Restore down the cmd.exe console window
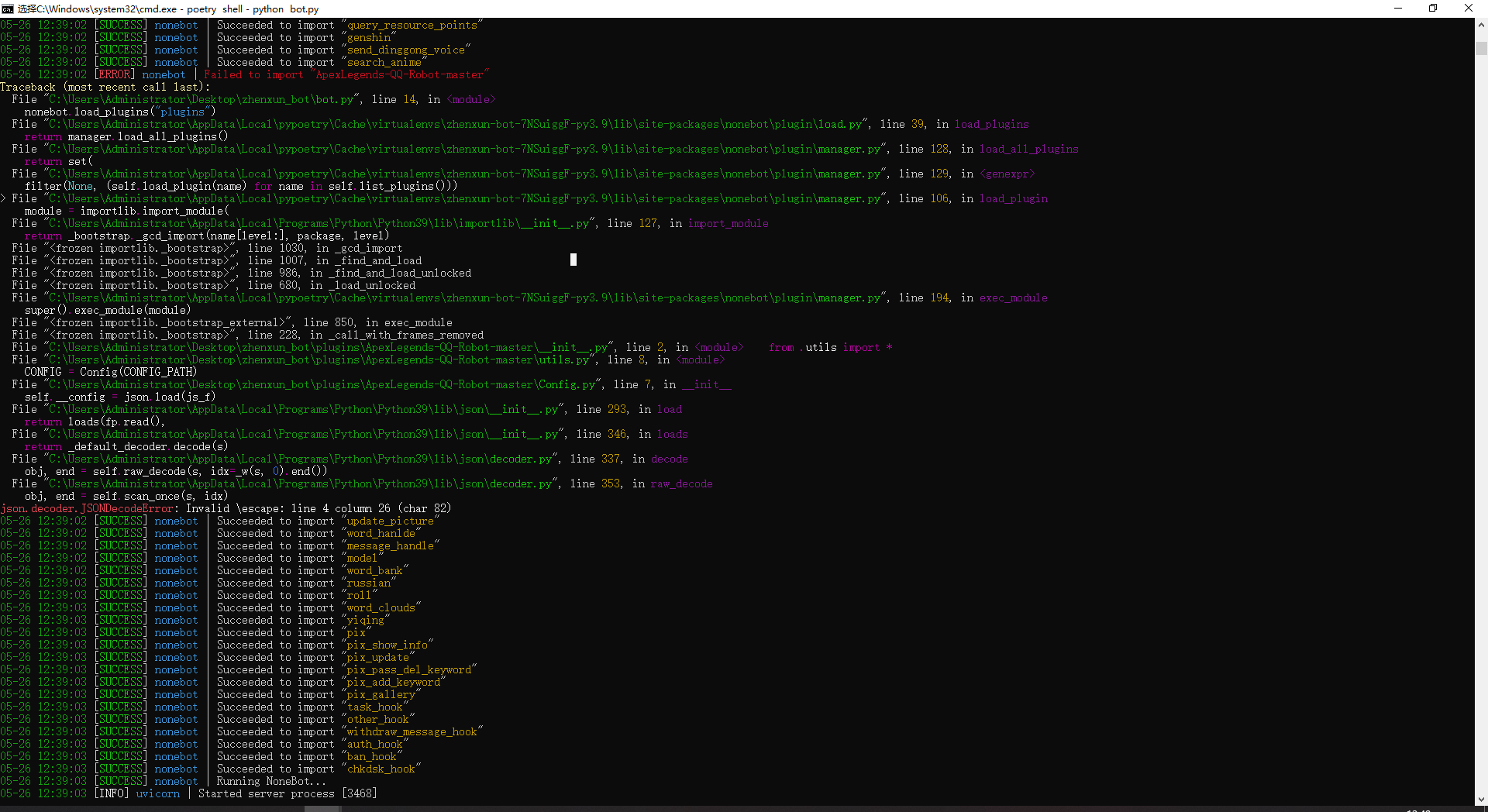 pyautogui.click(x=1433, y=9)
